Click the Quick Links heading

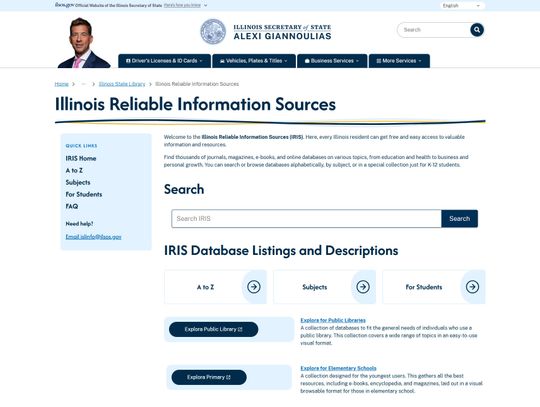[81, 146]
